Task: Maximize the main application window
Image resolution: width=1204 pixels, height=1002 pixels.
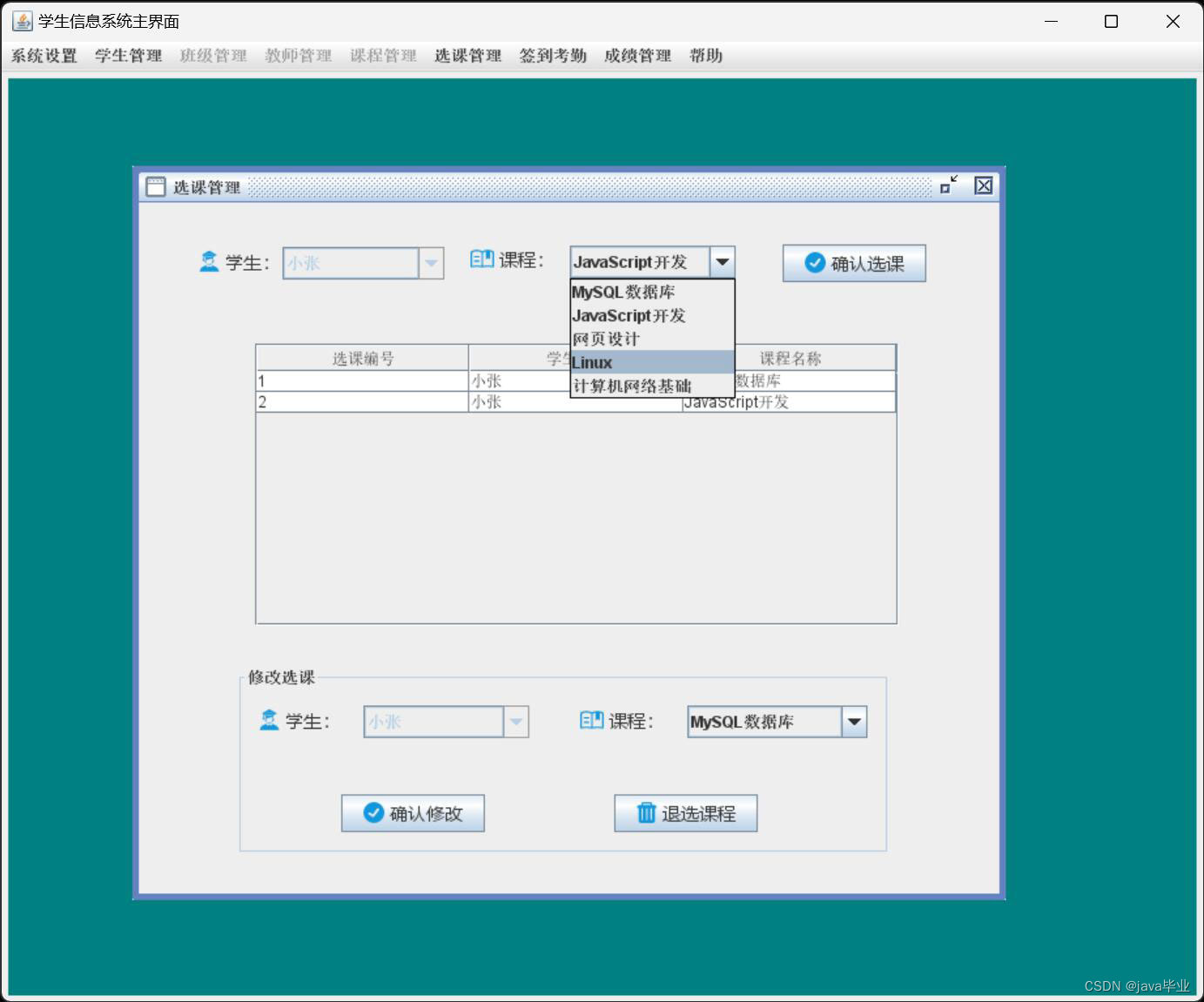Action: pyautogui.click(x=1112, y=21)
